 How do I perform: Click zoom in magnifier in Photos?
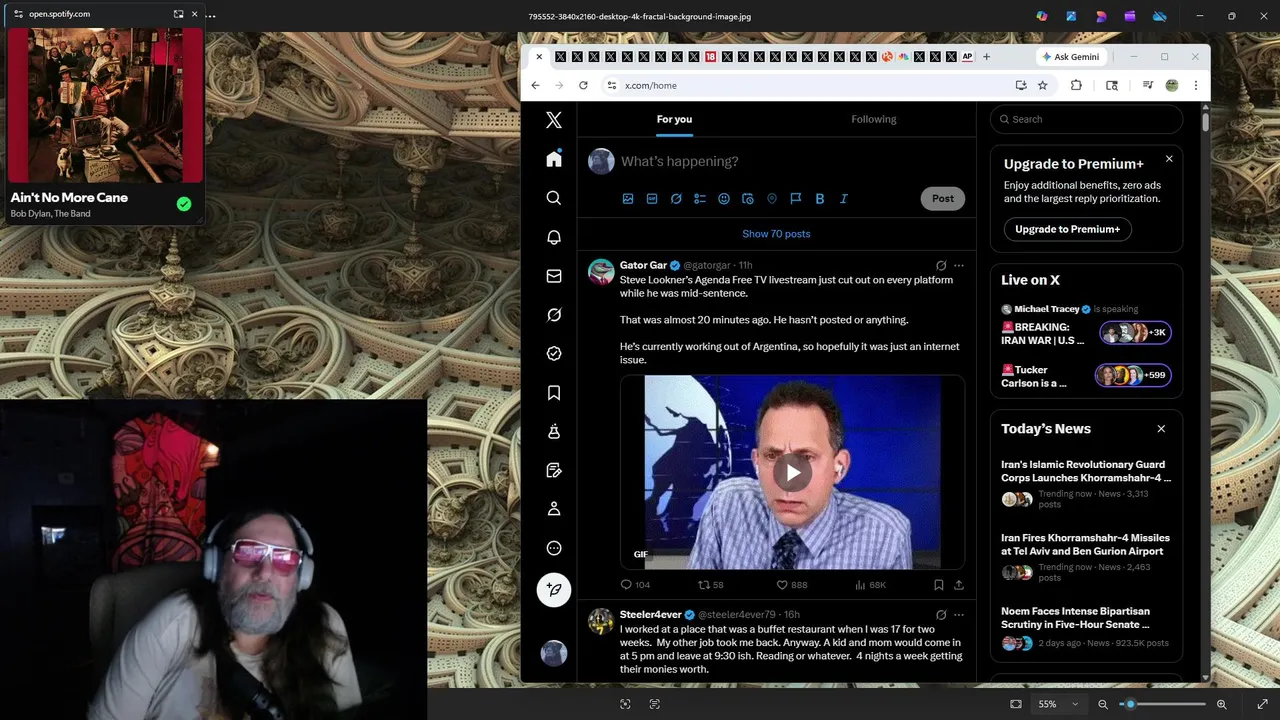coord(1221,704)
